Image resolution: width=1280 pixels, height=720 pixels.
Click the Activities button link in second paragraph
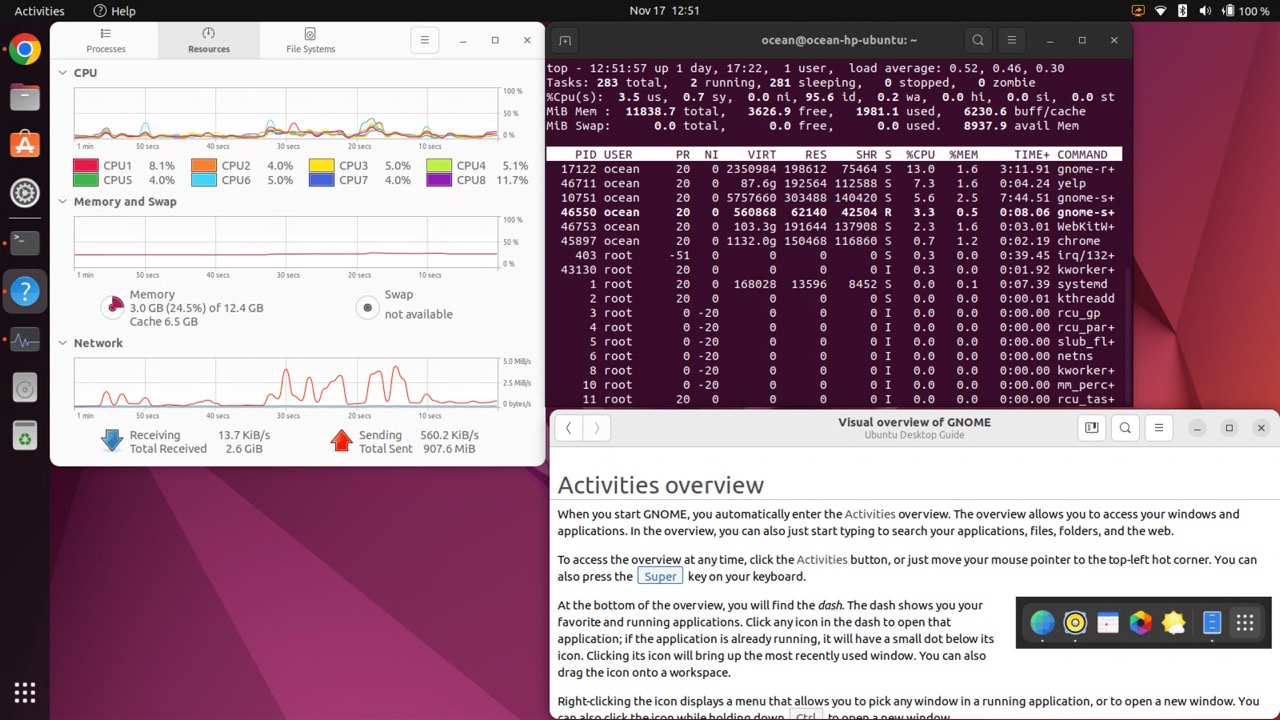pyautogui.click(x=822, y=560)
